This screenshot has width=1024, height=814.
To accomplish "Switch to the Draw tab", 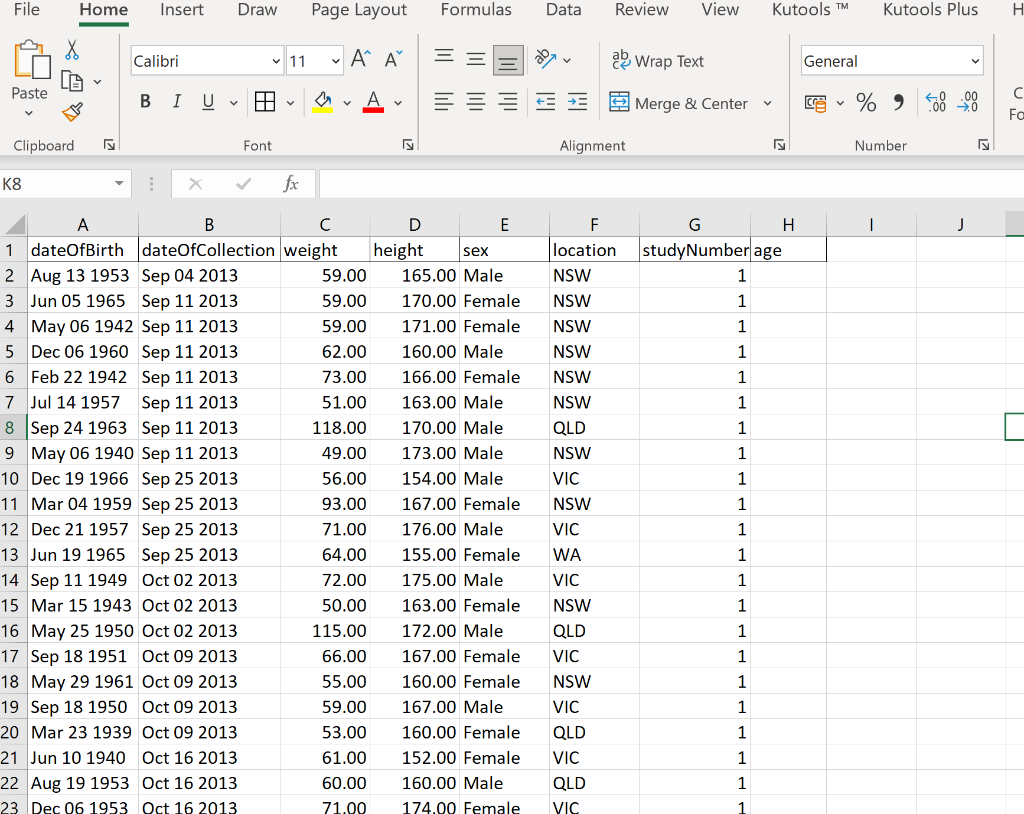I will coord(257,10).
